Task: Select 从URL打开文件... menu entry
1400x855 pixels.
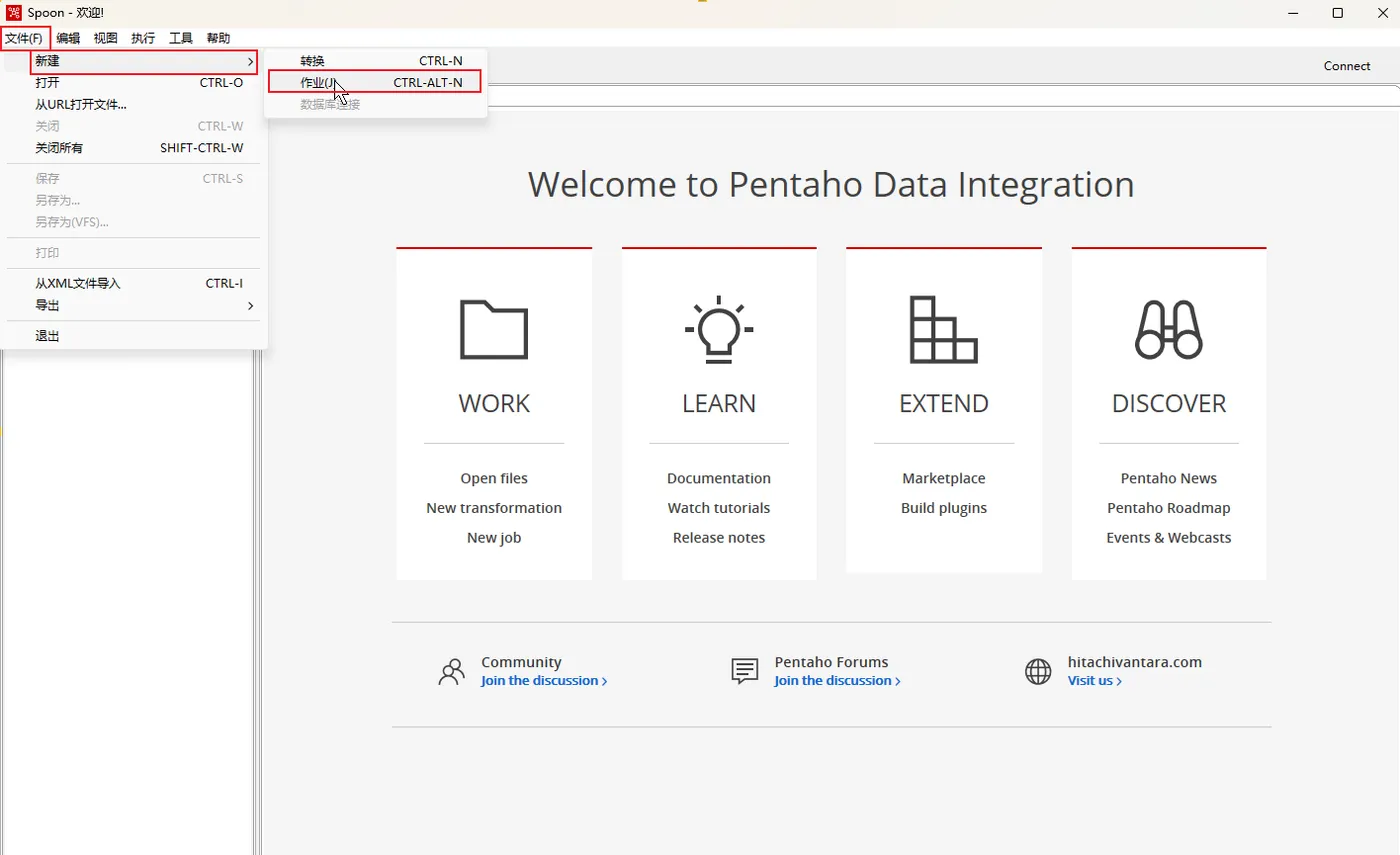Action: (x=134, y=104)
